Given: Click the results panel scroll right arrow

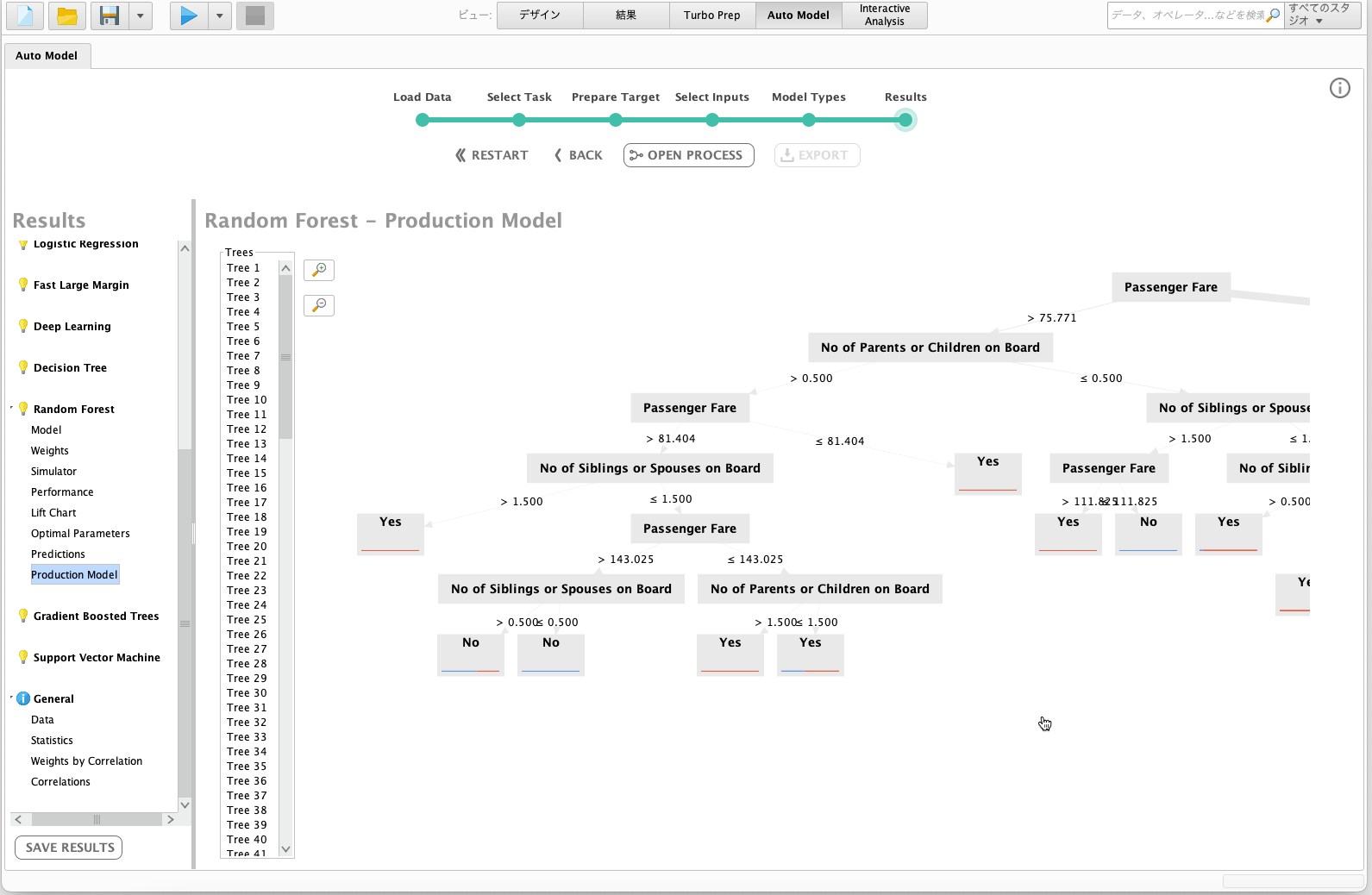Looking at the screenshot, I should (171, 819).
